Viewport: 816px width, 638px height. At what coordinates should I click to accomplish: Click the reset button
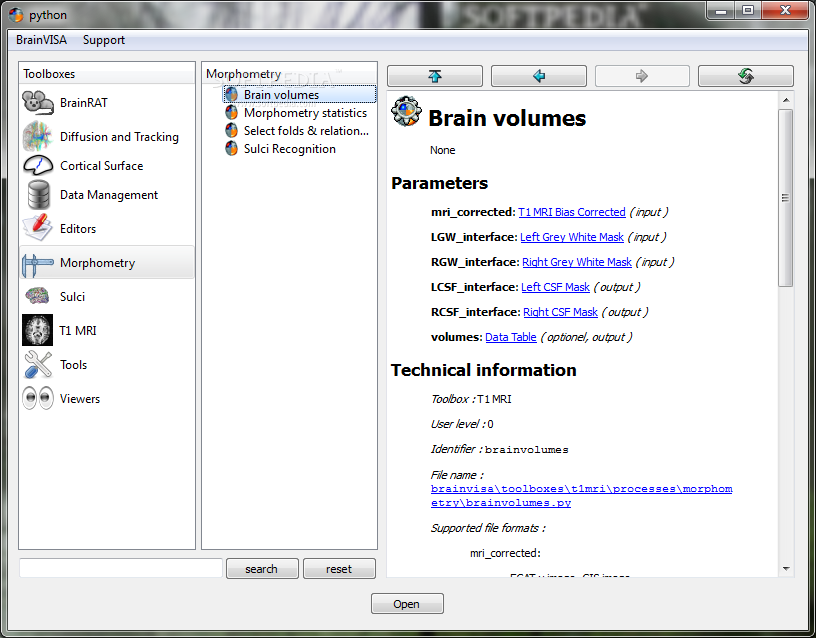[x=339, y=569]
